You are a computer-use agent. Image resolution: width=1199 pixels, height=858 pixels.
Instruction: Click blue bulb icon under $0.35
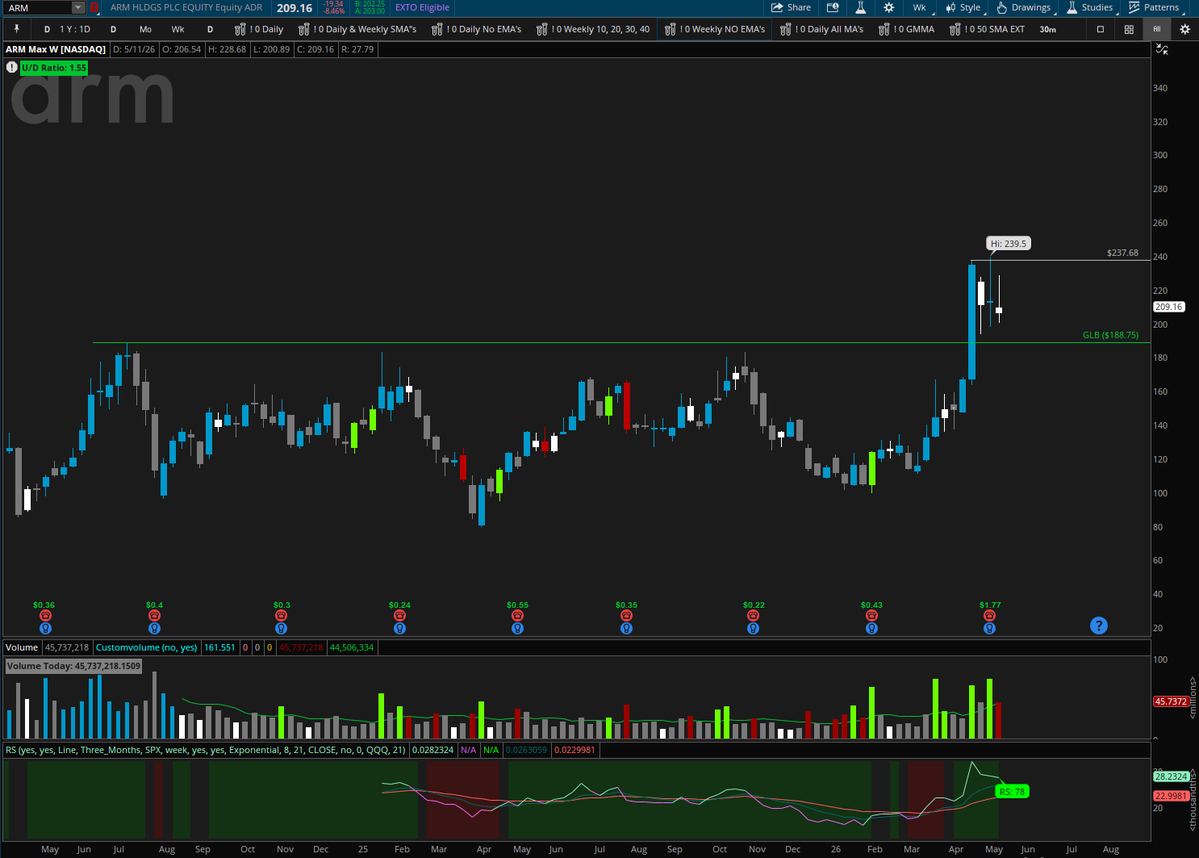[x=626, y=629]
